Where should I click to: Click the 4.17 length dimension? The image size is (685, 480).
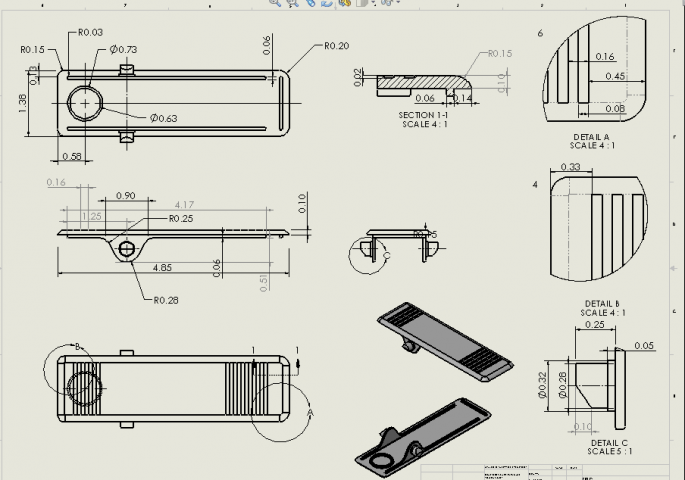pyautogui.click(x=184, y=205)
